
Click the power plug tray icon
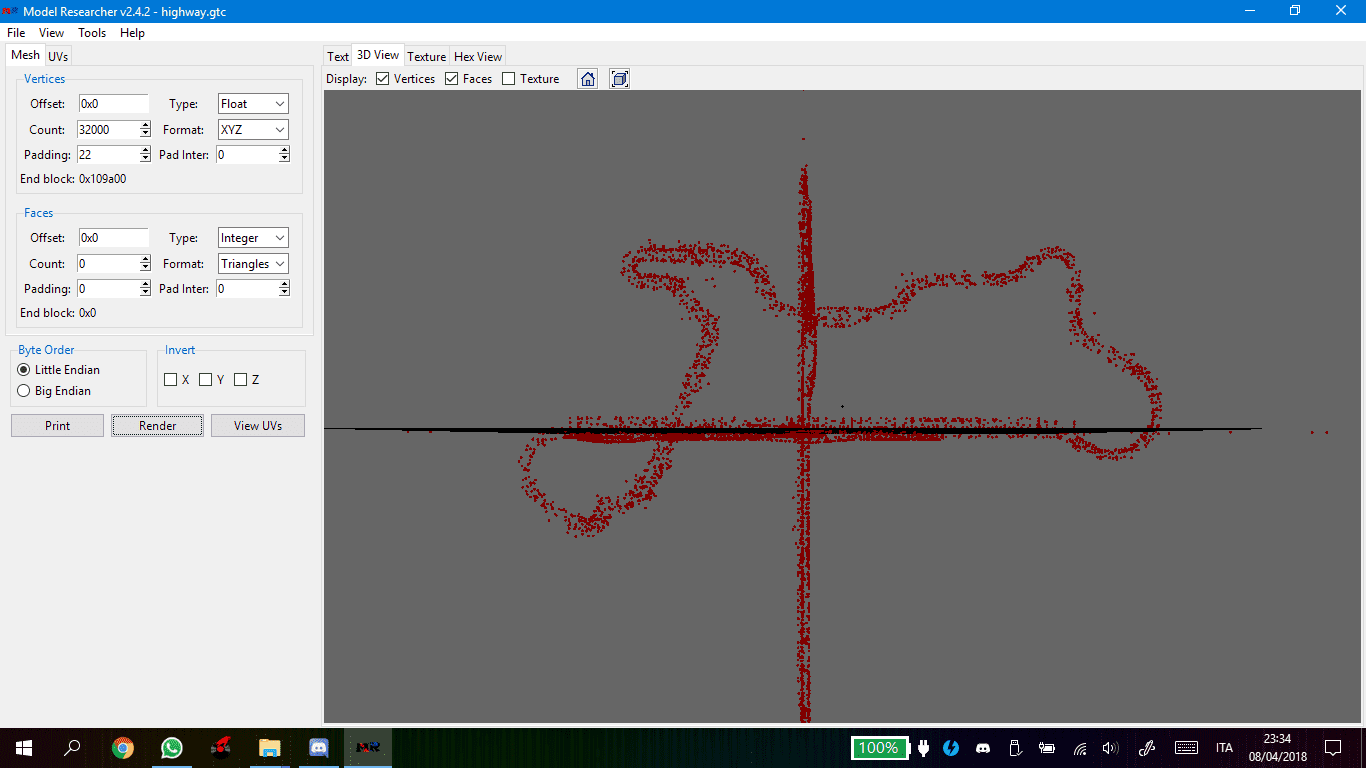click(x=923, y=747)
